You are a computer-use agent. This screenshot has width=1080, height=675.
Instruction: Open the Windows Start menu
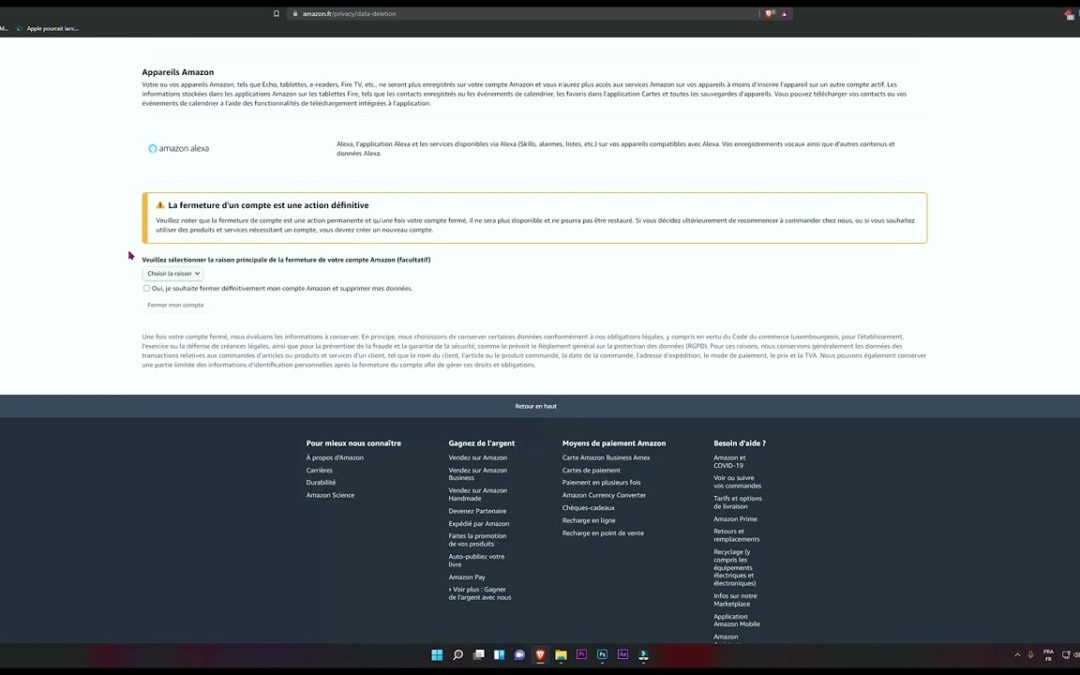tap(437, 655)
